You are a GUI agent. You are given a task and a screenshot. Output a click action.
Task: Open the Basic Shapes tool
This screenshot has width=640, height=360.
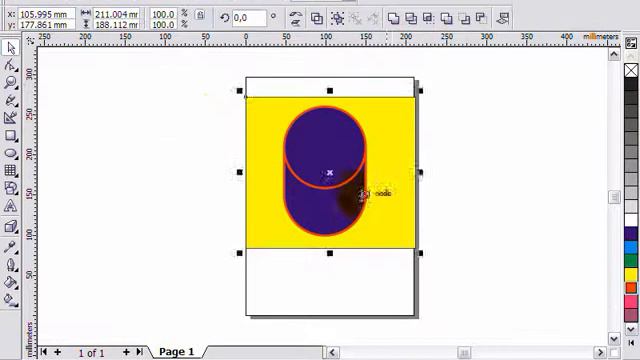[x=10, y=188]
